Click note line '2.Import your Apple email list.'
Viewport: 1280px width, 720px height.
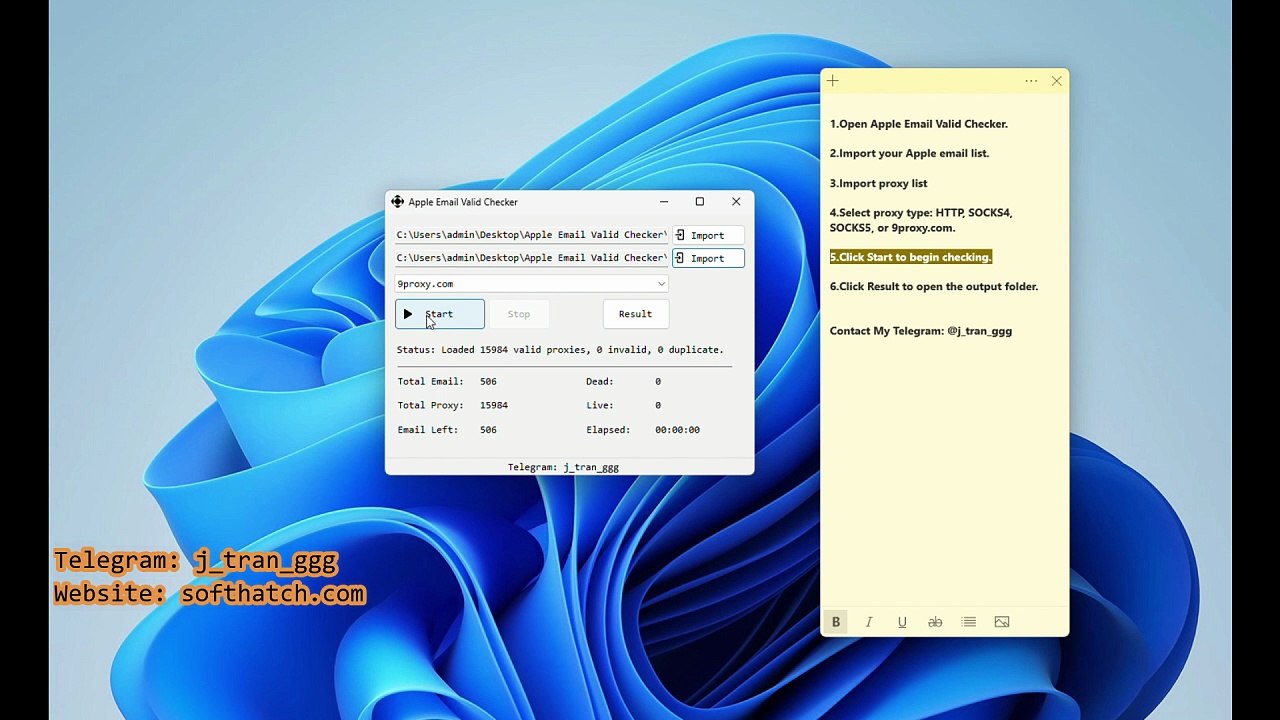(909, 153)
